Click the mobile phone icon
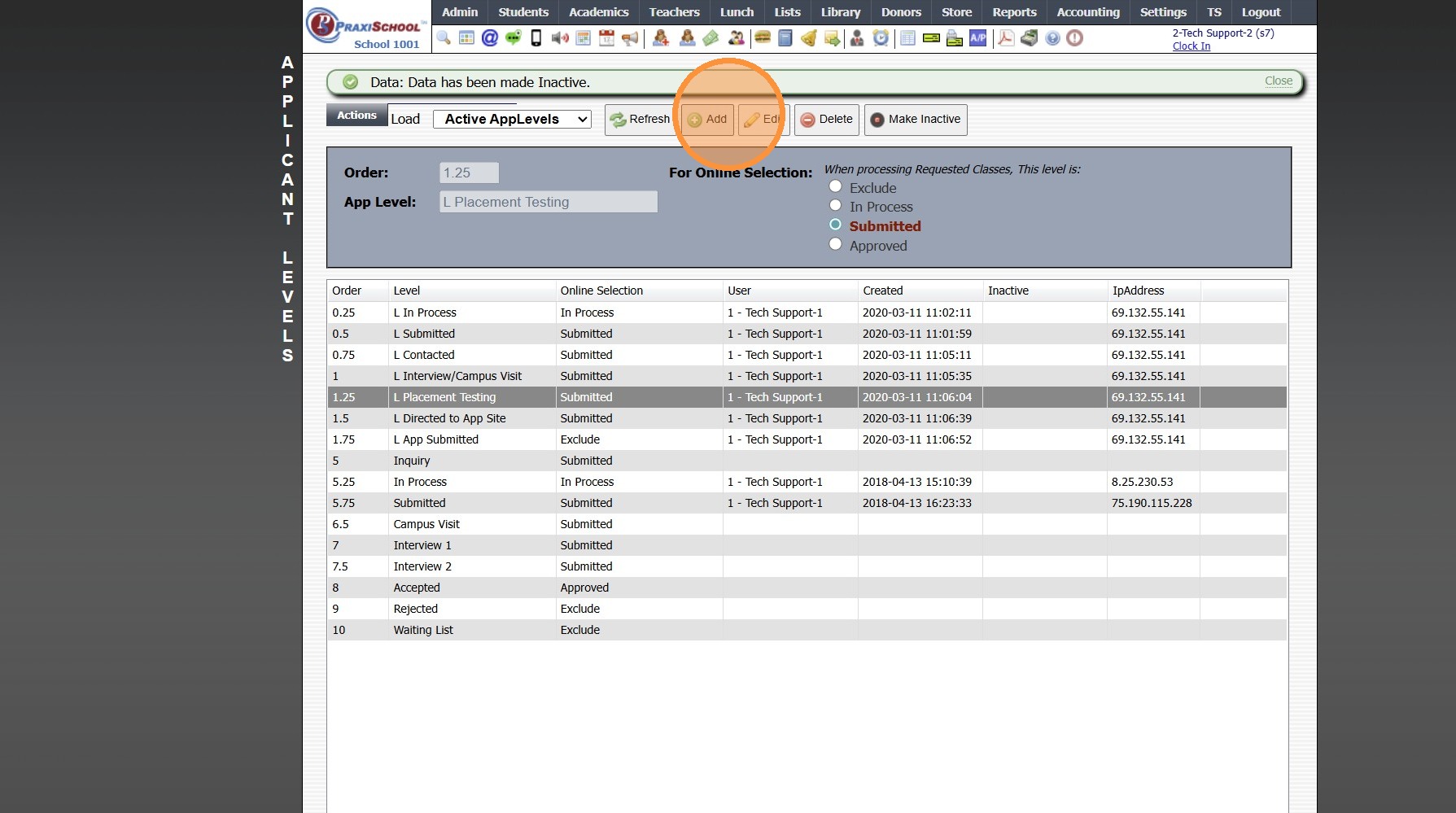Screen dimensions: 1456x813 point(536,38)
